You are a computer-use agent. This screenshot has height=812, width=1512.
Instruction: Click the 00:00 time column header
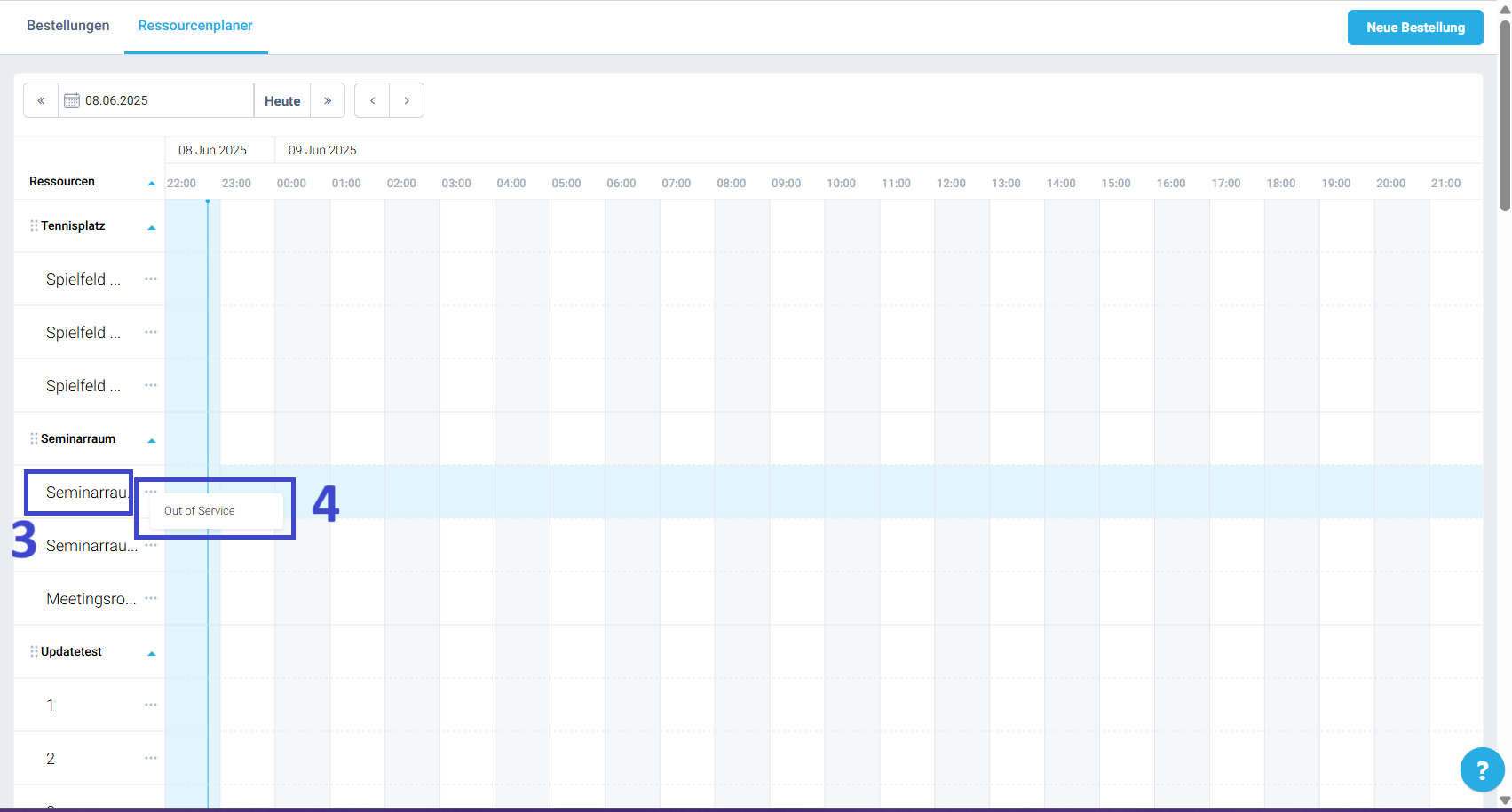[291, 183]
